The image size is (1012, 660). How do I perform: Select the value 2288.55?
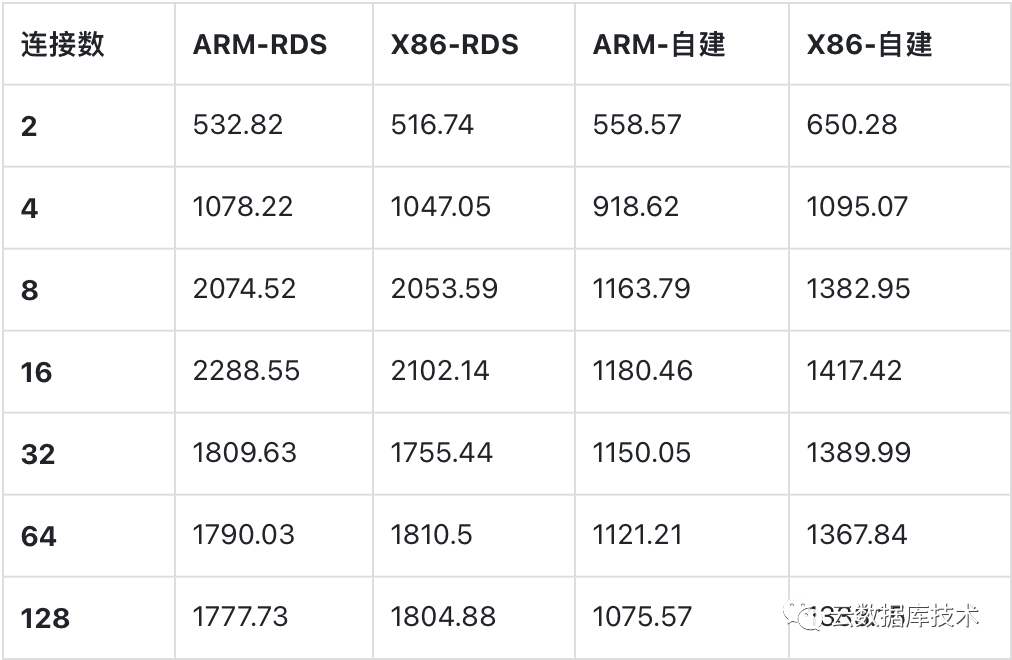coord(246,371)
